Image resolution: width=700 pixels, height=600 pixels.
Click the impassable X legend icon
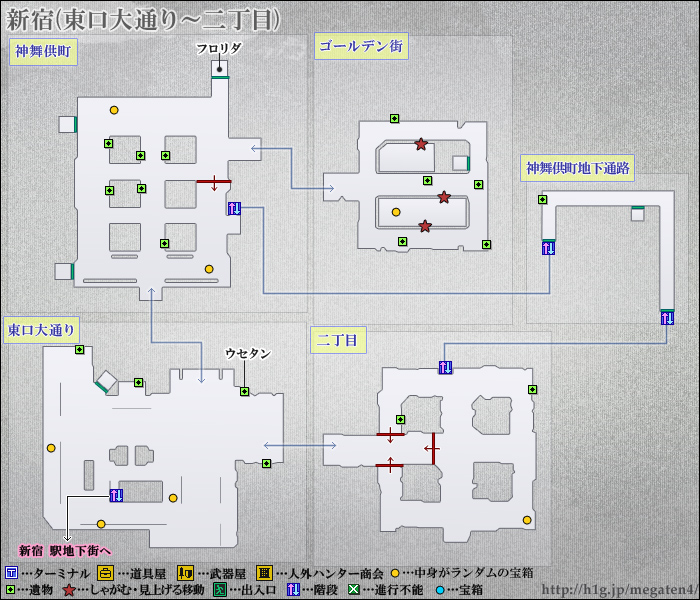point(353,590)
